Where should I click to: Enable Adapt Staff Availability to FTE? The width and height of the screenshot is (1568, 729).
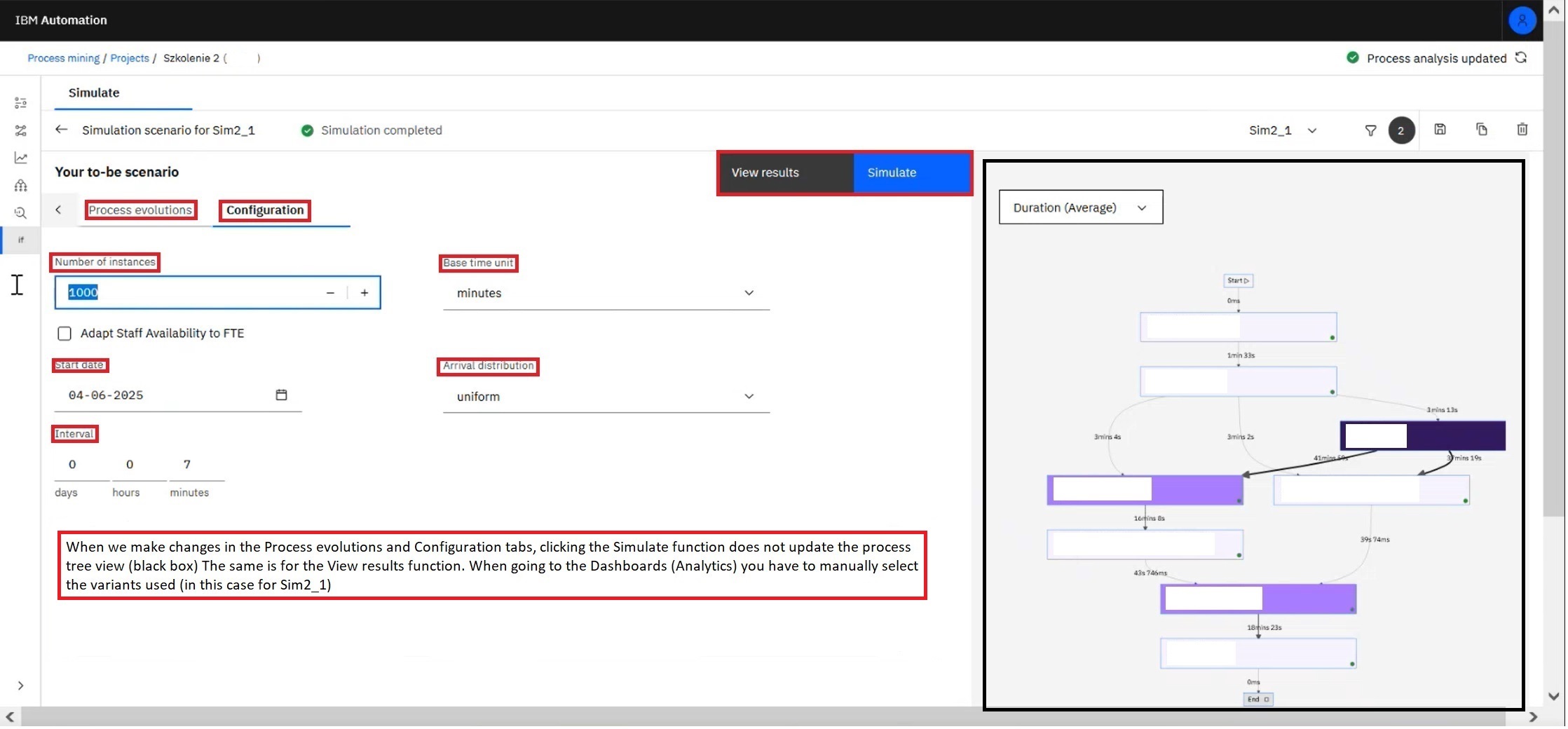64,334
